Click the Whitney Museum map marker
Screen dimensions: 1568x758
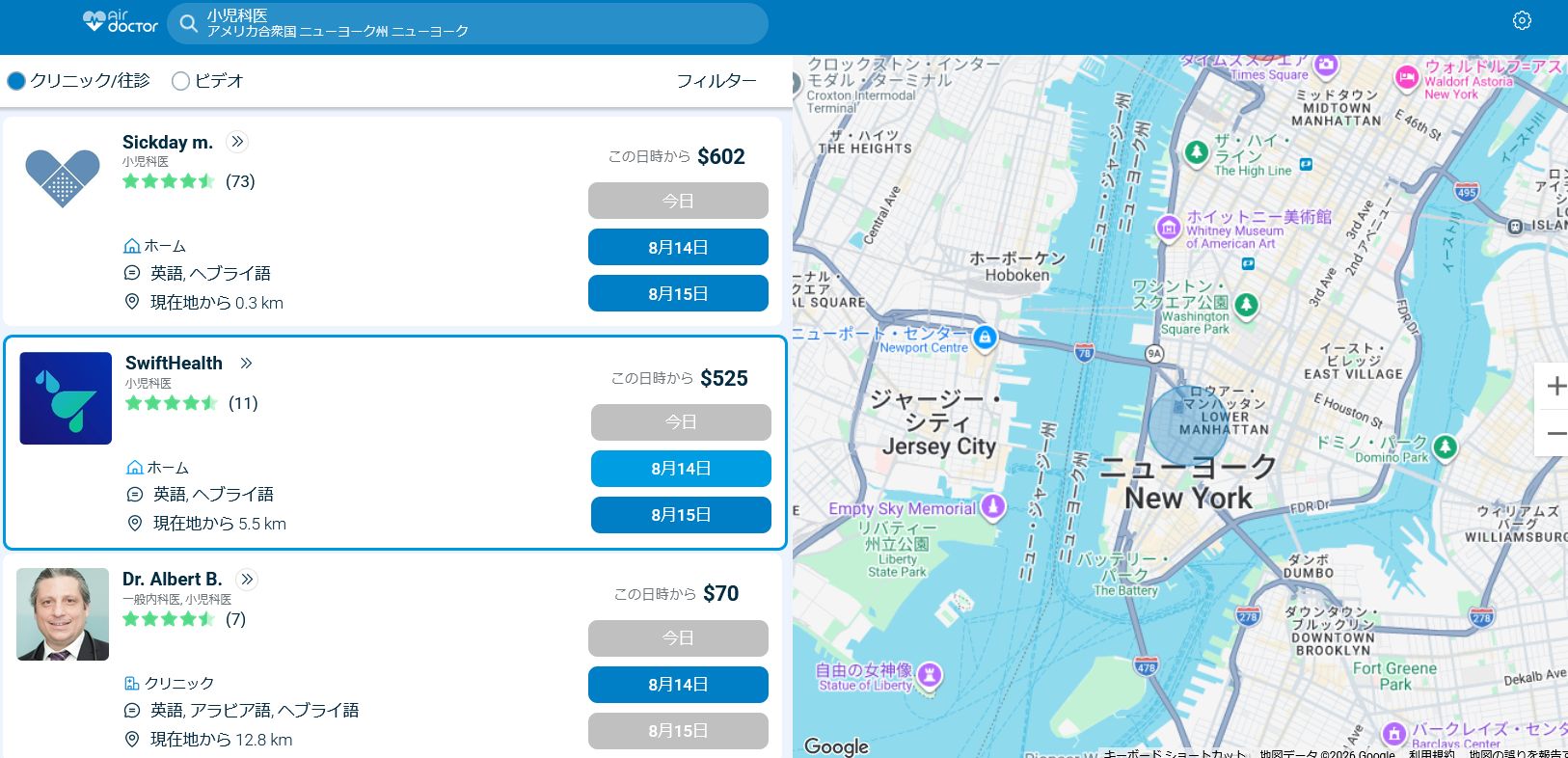point(1169,229)
